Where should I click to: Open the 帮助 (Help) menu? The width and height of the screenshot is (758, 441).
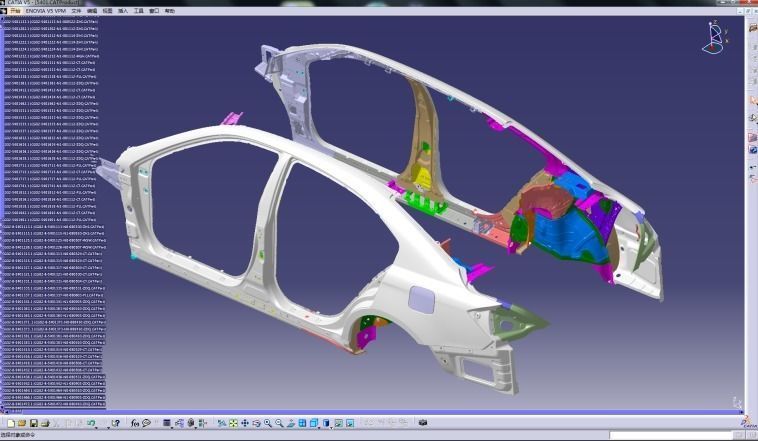point(169,11)
